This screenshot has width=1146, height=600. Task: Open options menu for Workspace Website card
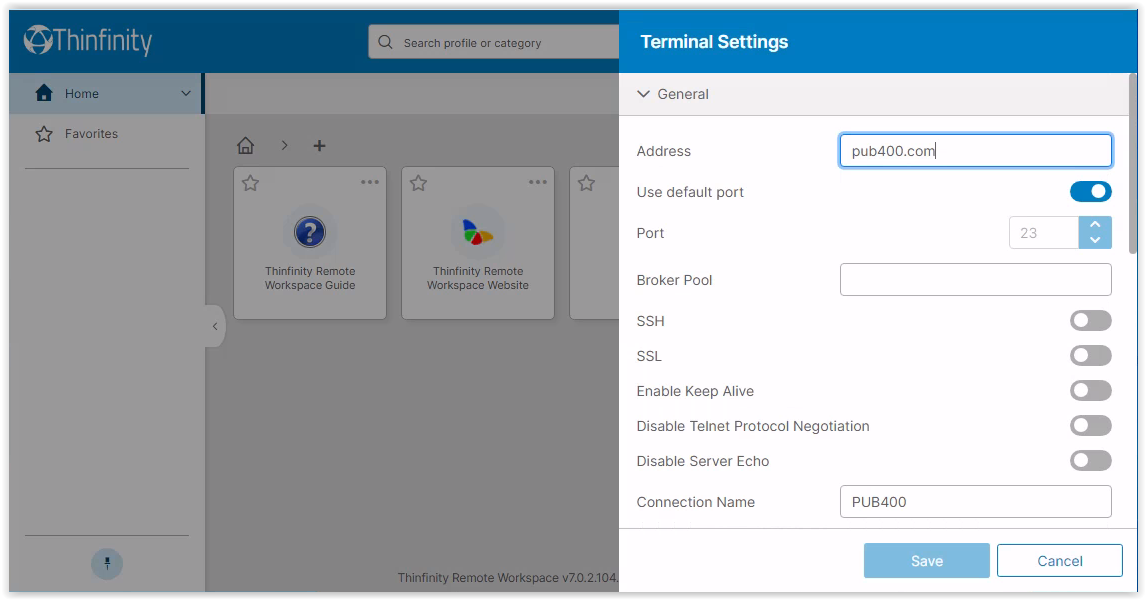[538, 182]
